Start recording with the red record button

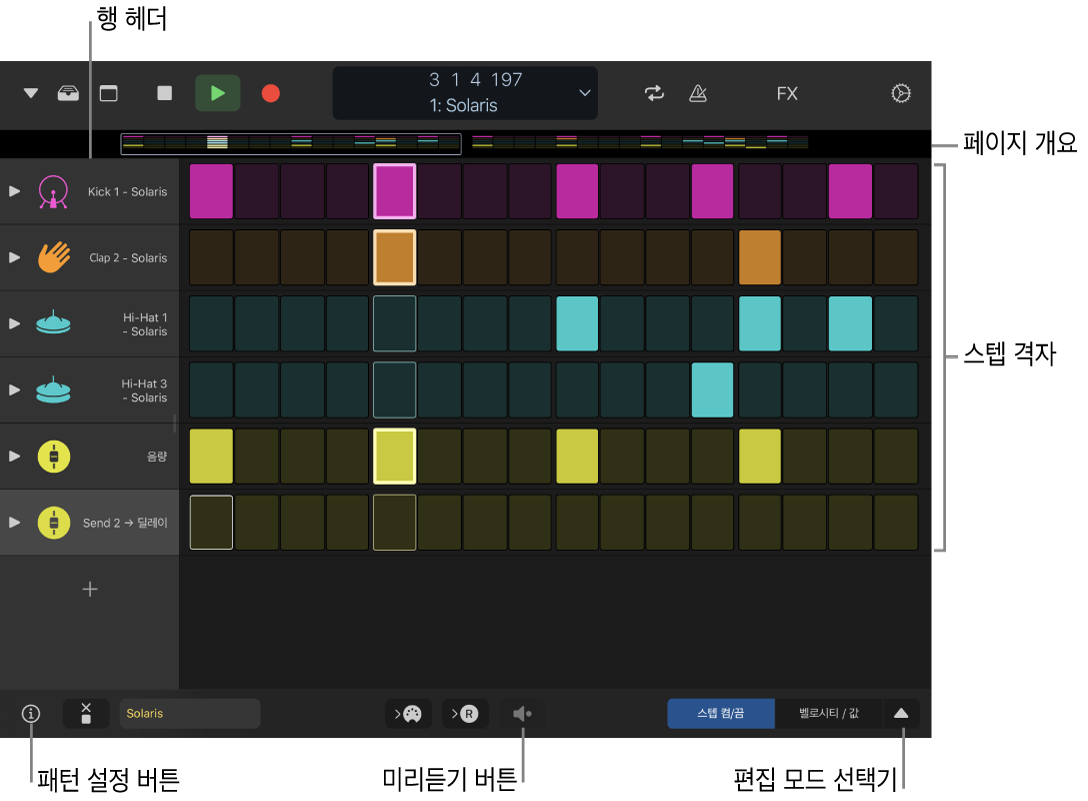(x=271, y=93)
